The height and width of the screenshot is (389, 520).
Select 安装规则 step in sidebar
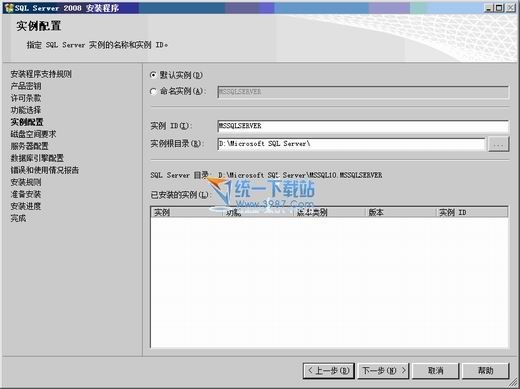[x=26, y=182]
